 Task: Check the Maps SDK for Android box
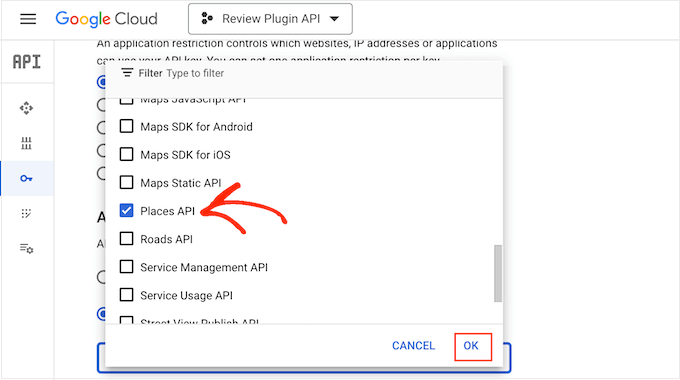[x=126, y=126]
